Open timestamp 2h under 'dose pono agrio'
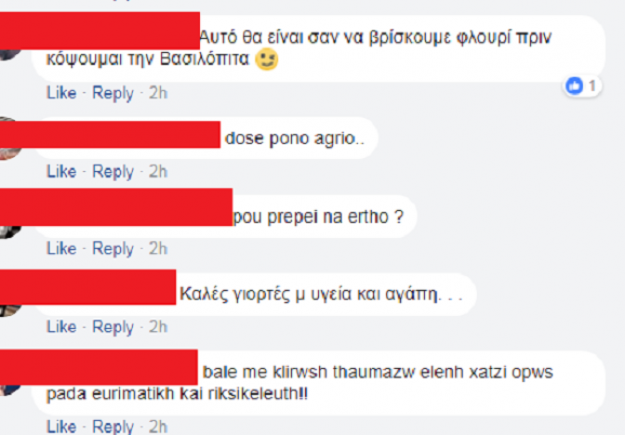The image size is (625, 435). [x=158, y=171]
